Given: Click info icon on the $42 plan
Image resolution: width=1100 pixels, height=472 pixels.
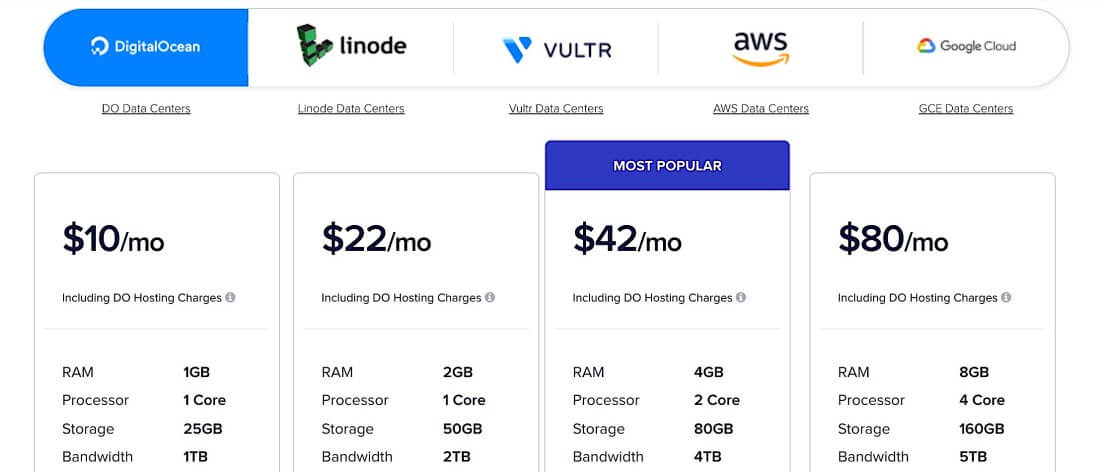Looking at the screenshot, I should 741,298.
